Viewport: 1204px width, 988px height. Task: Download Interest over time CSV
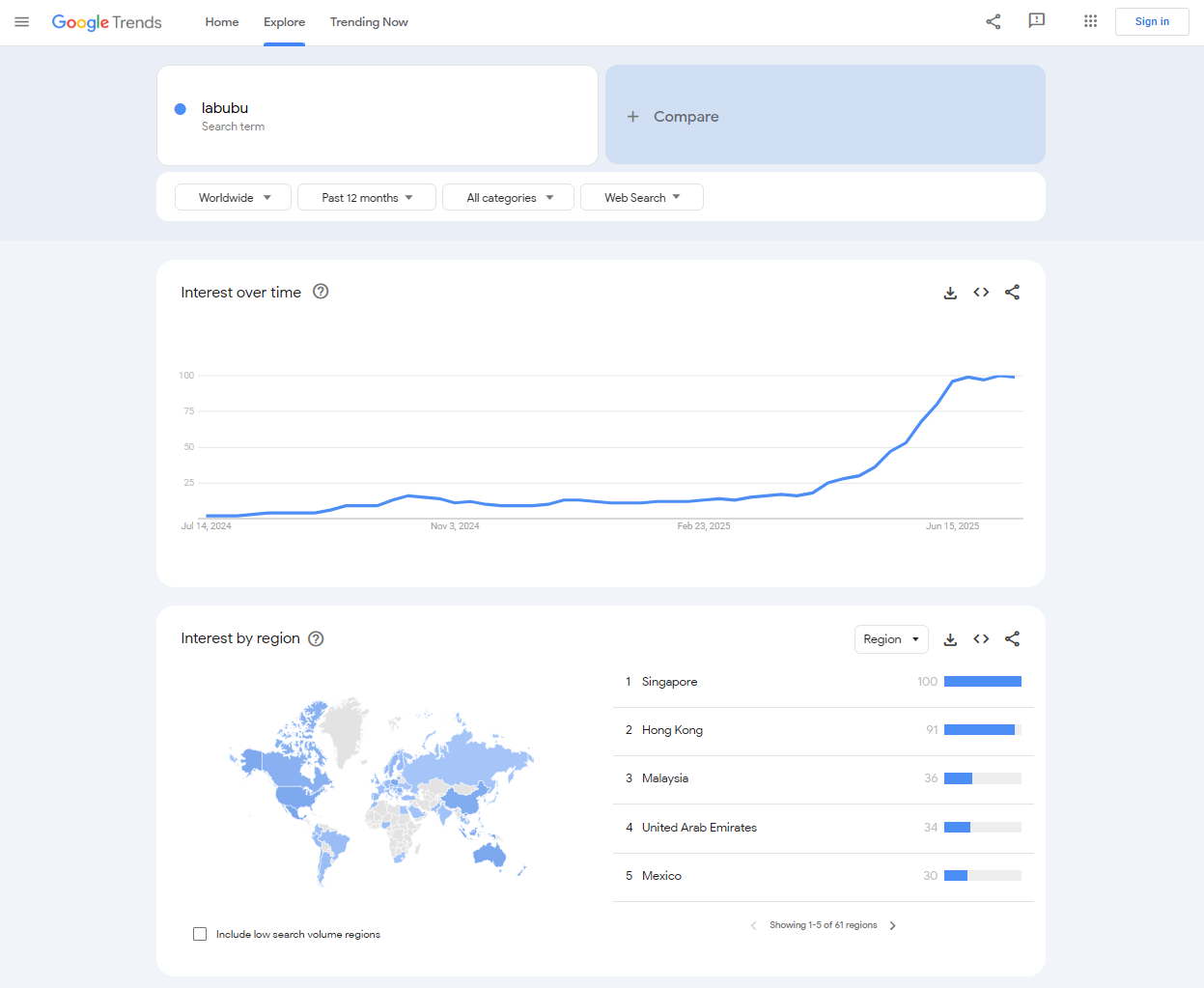coord(950,293)
